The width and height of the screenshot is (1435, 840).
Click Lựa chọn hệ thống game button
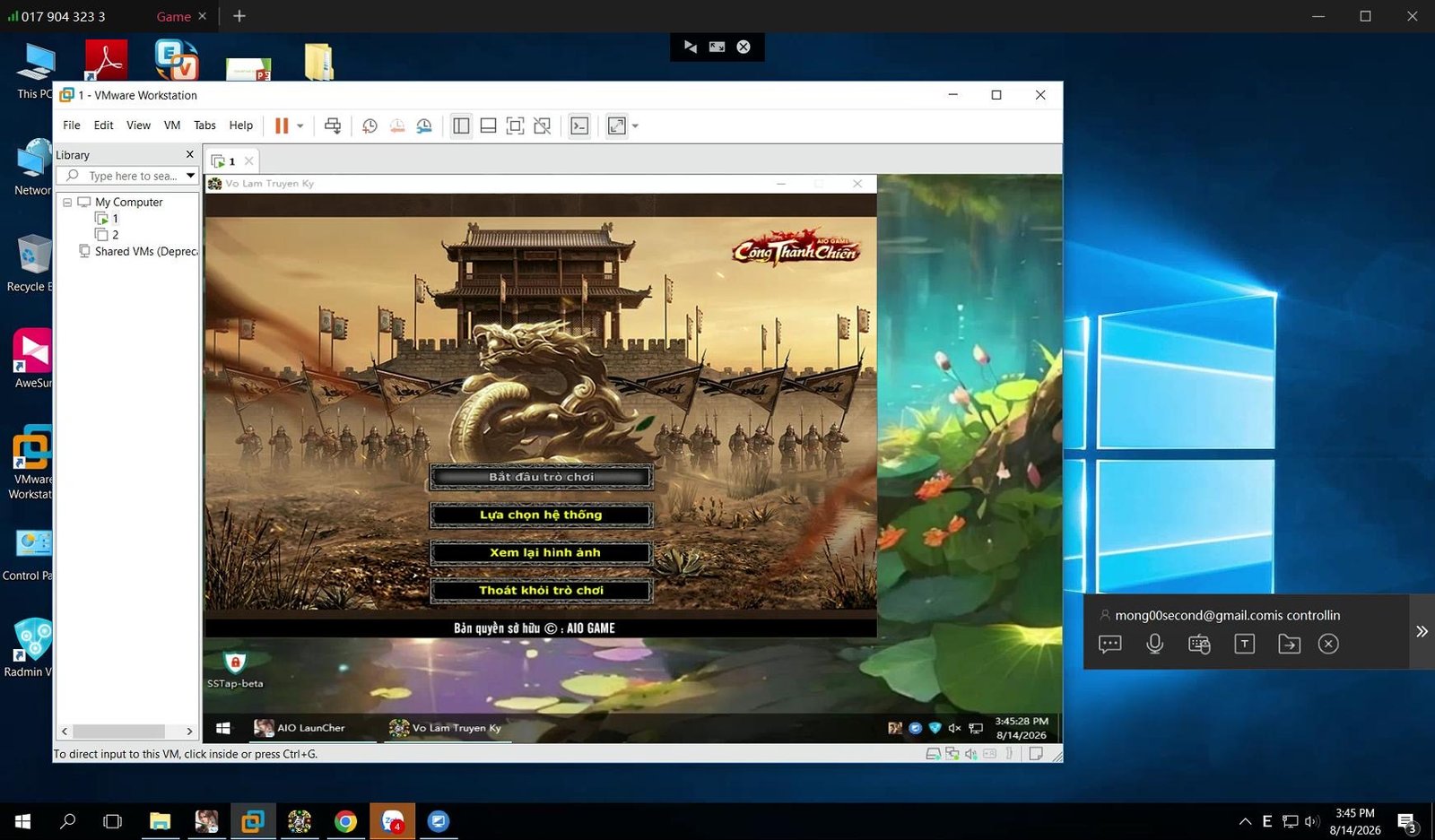[541, 515]
